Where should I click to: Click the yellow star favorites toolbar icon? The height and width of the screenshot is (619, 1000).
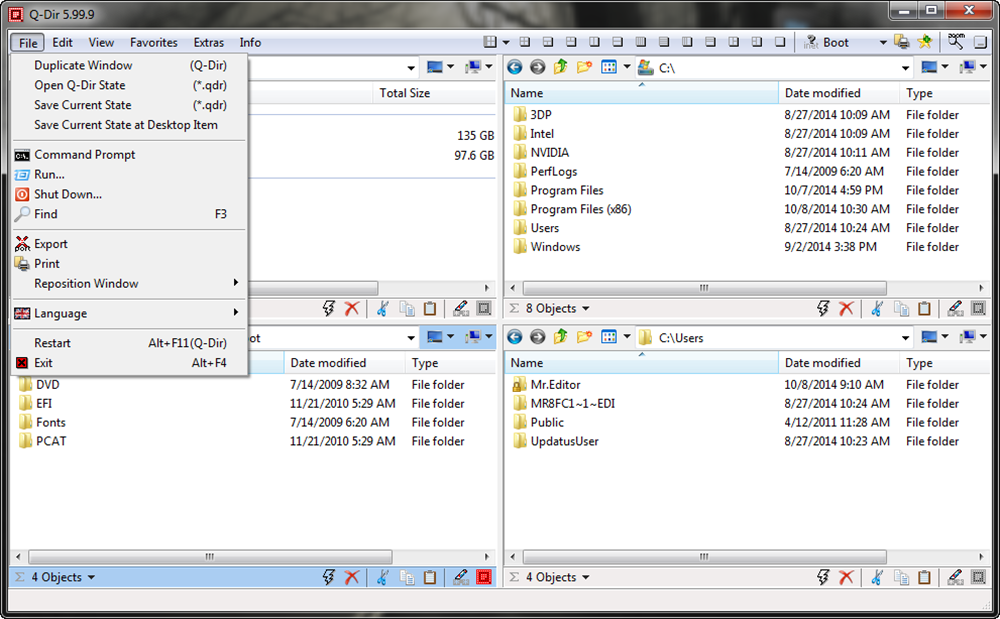point(925,42)
